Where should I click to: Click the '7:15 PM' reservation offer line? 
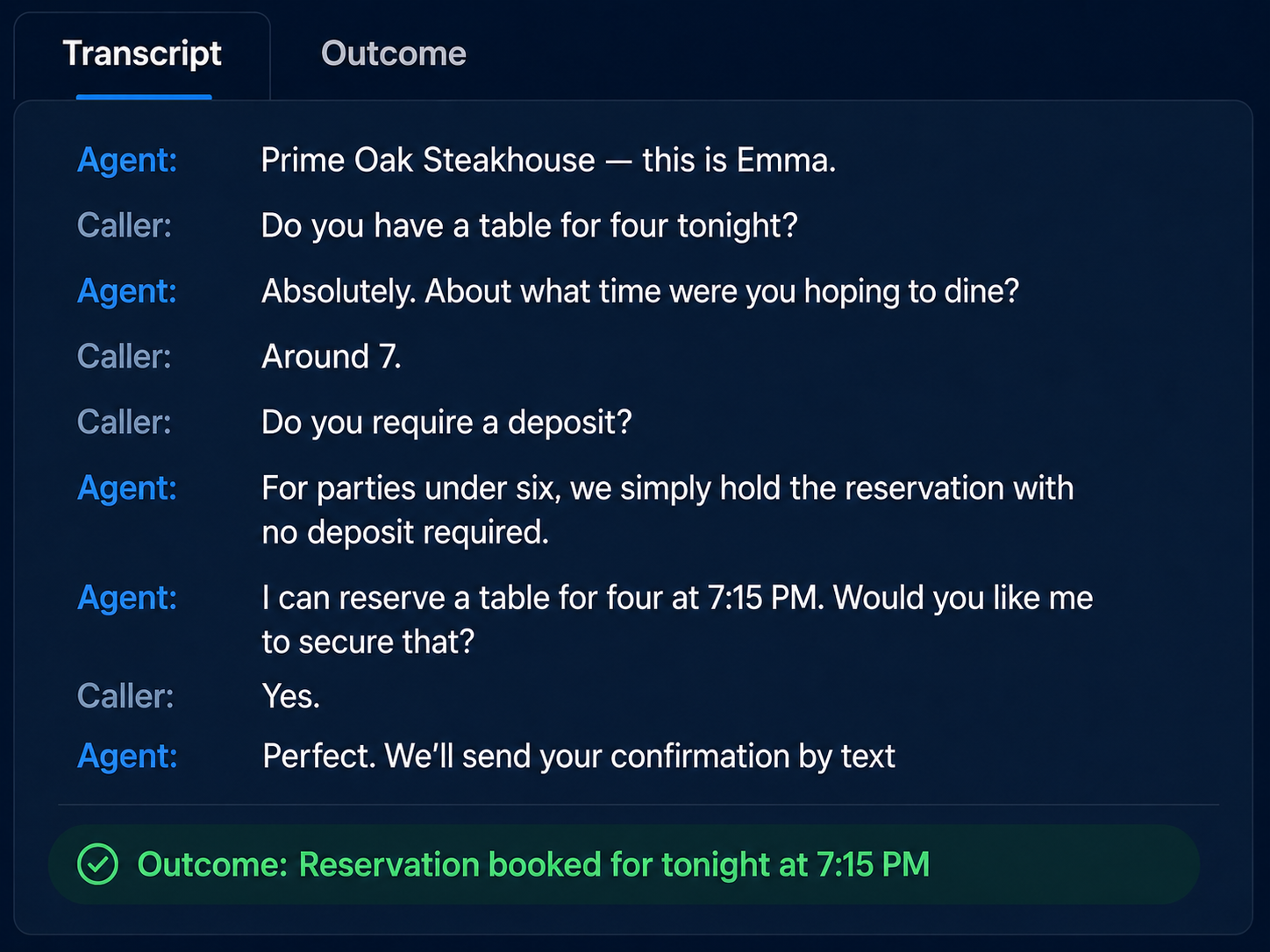point(677,620)
